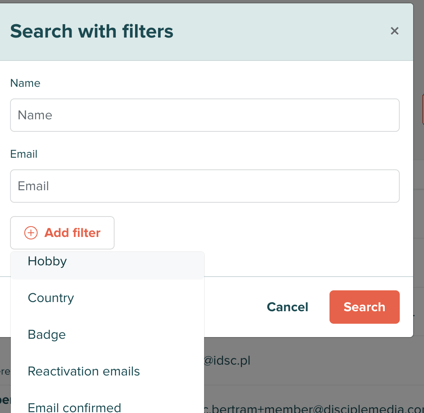Click the Search with filters heading
The width and height of the screenshot is (424, 413).
click(92, 31)
